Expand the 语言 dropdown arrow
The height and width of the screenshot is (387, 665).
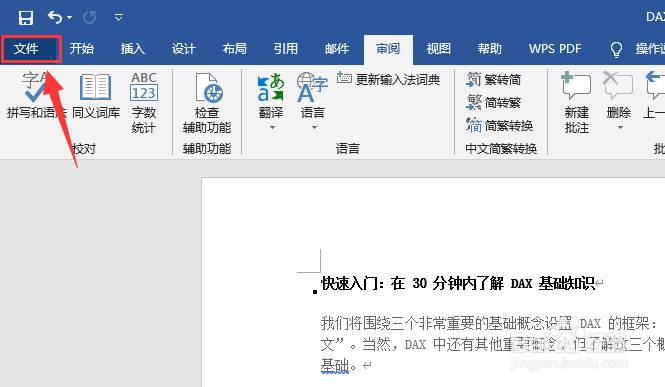pyautogui.click(x=314, y=127)
